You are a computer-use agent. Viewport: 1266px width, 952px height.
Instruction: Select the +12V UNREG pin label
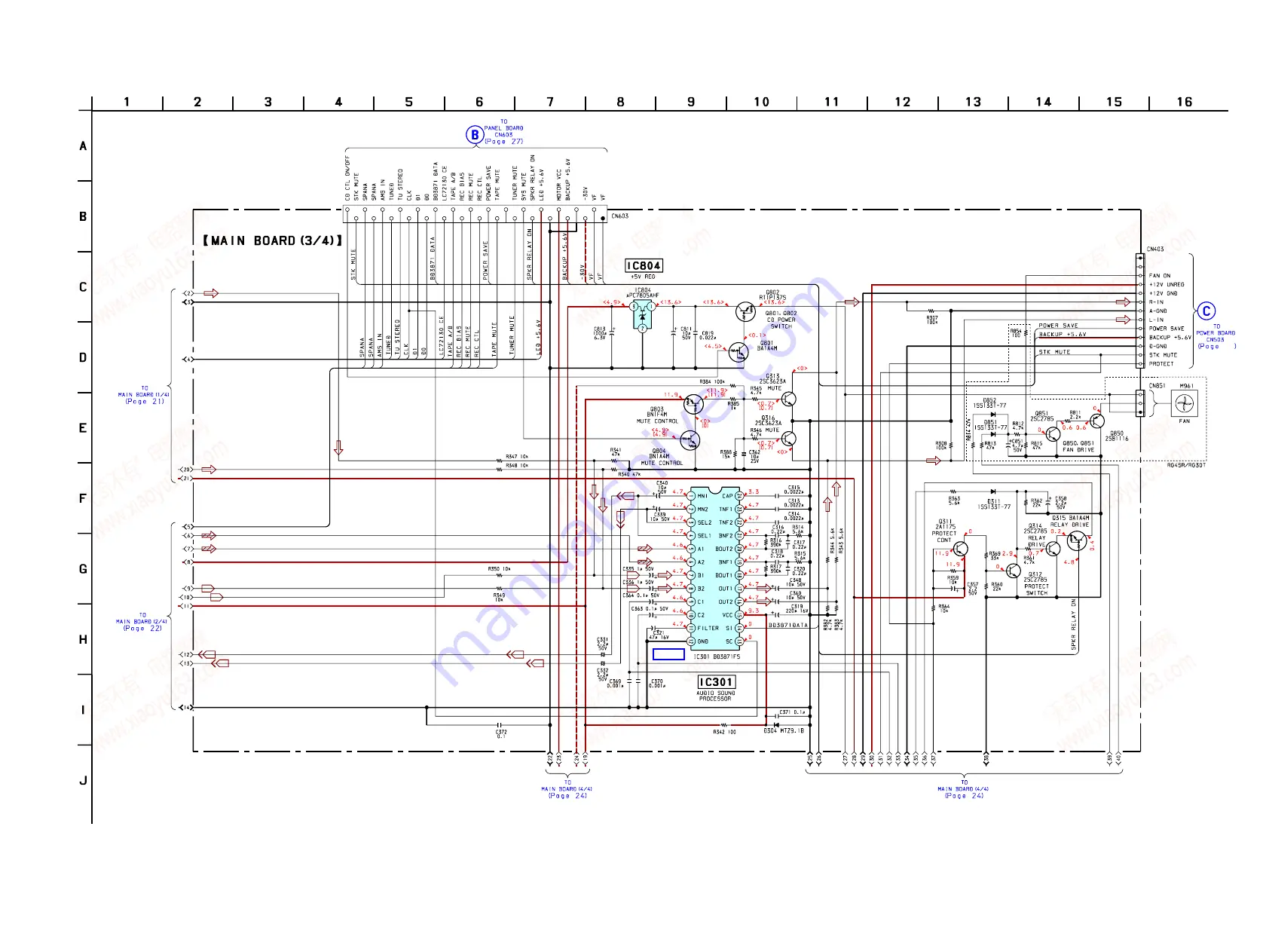[x=1167, y=285]
